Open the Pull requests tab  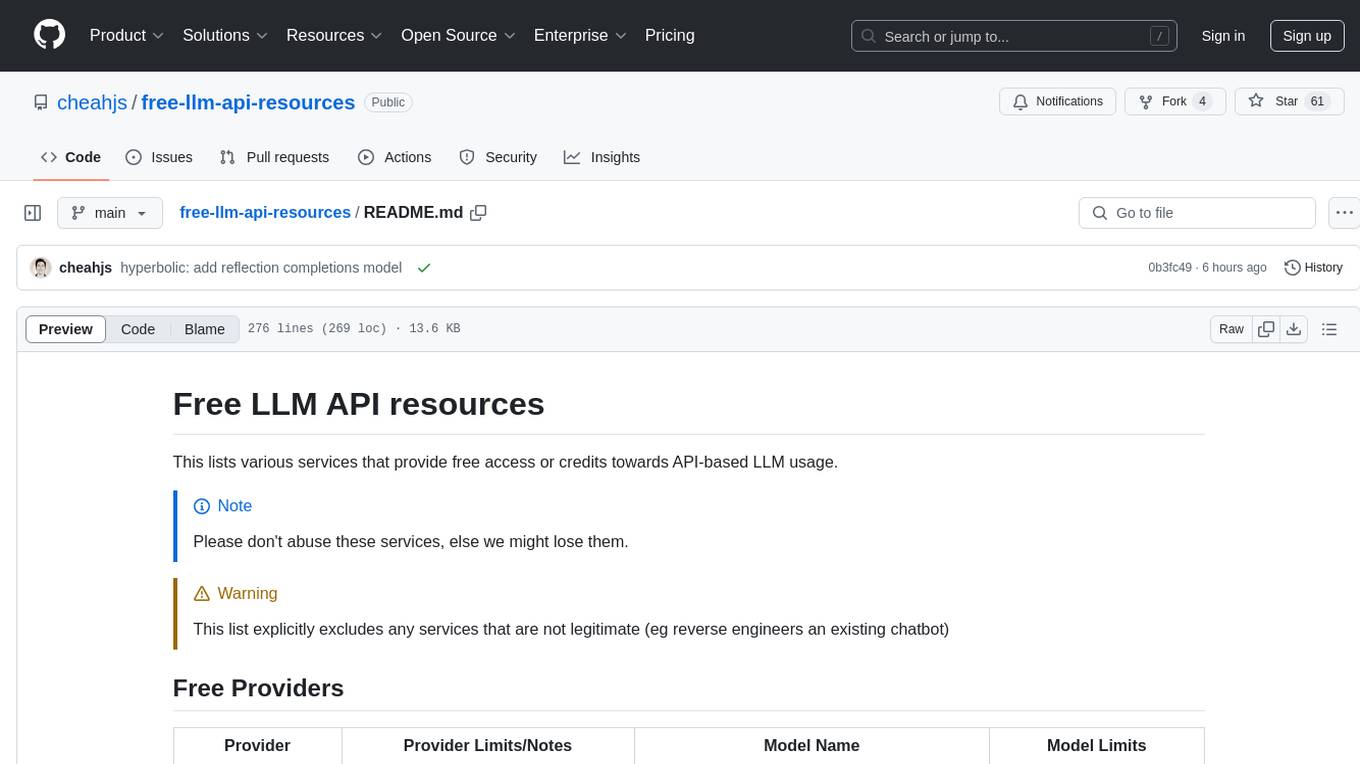coord(274,157)
